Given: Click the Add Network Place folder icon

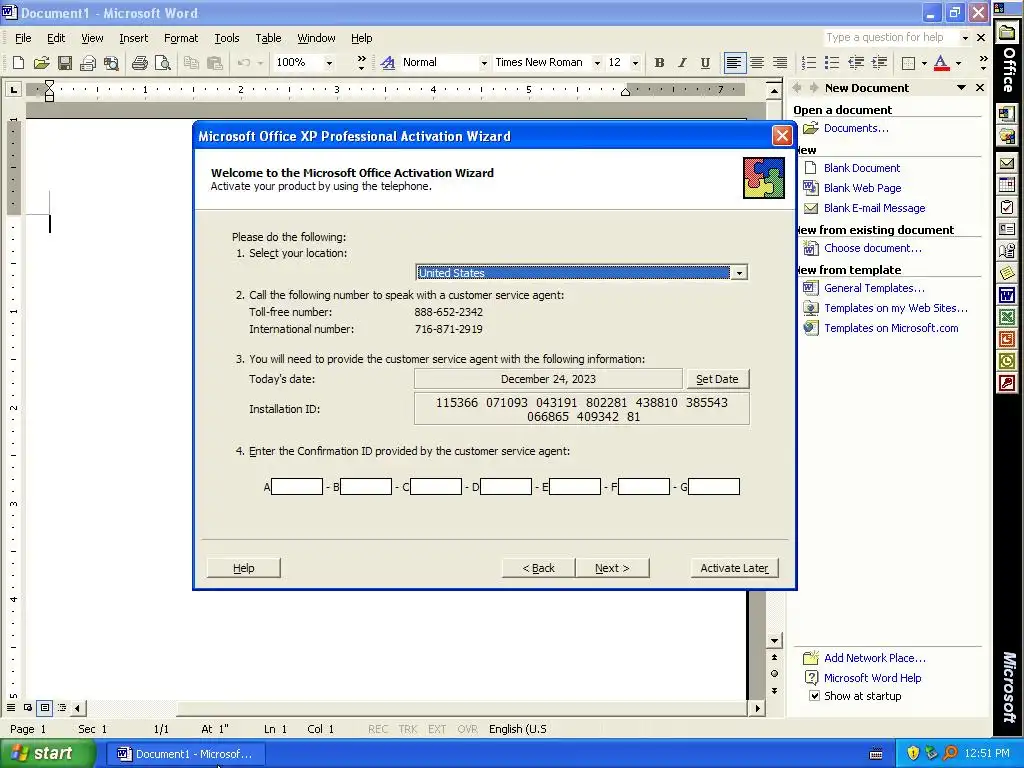Looking at the screenshot, I should (810, 658).
